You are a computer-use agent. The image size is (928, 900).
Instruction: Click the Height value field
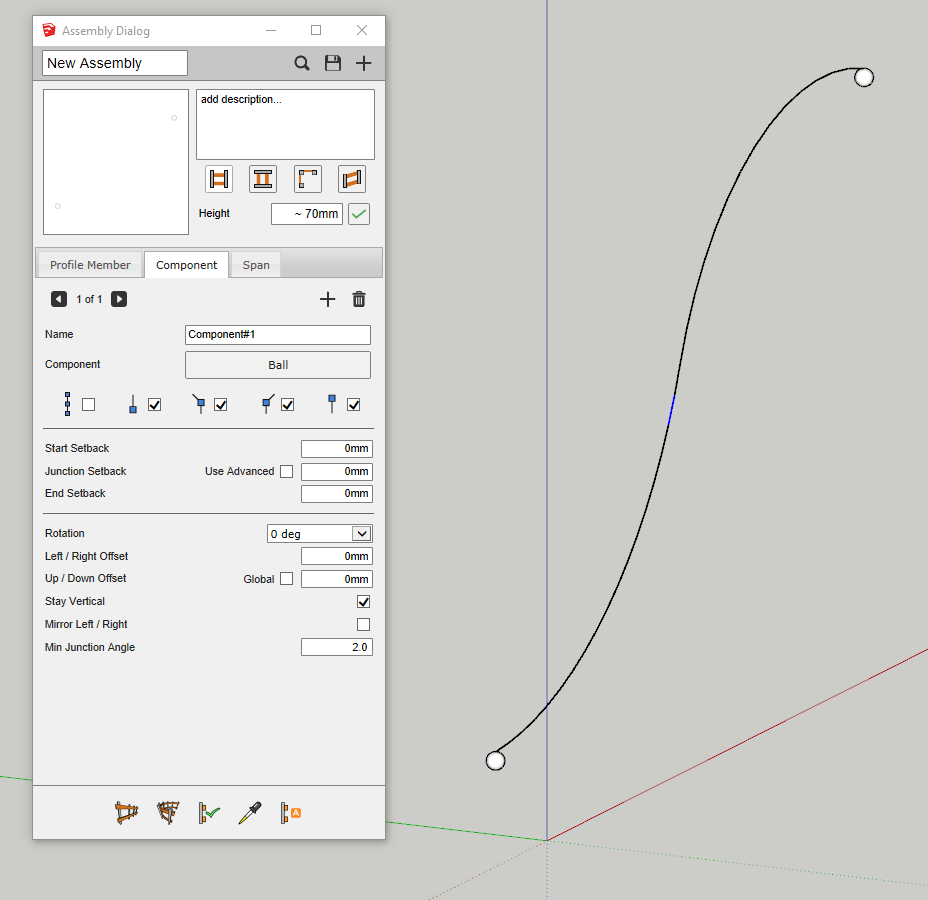(307, 214)
